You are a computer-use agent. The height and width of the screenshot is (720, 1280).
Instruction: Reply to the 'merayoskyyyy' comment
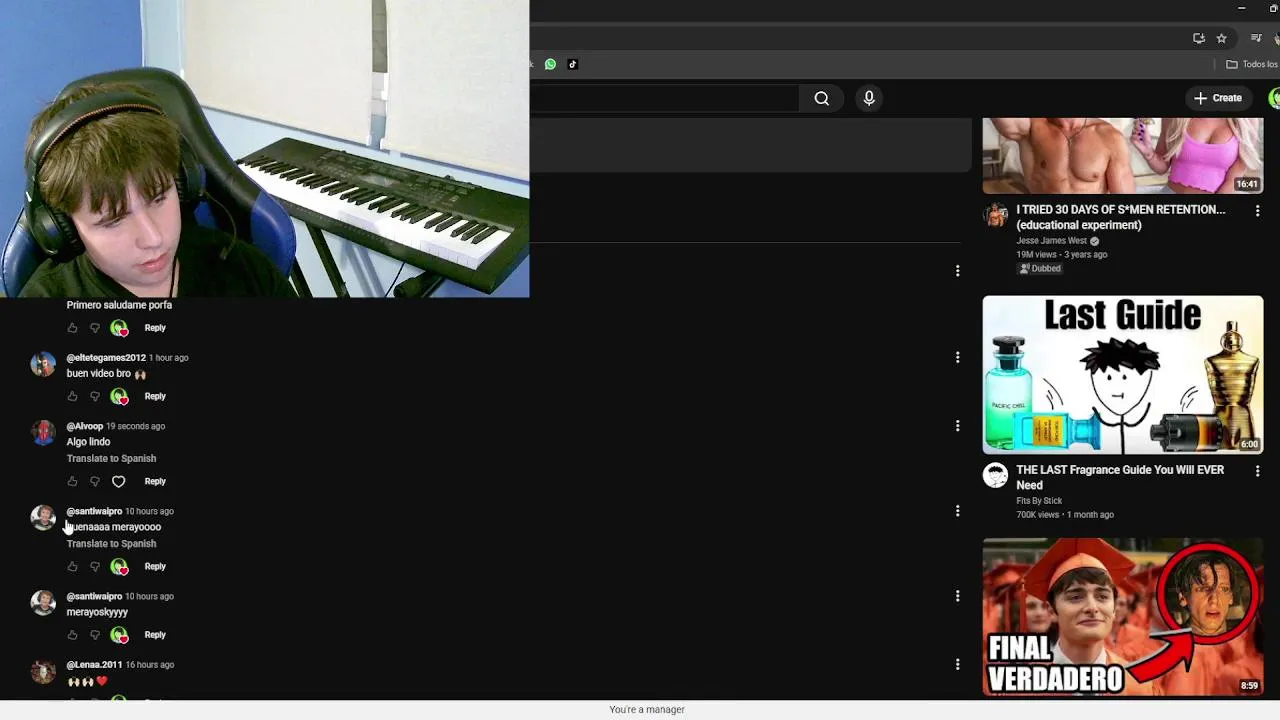tap(155, 634)
